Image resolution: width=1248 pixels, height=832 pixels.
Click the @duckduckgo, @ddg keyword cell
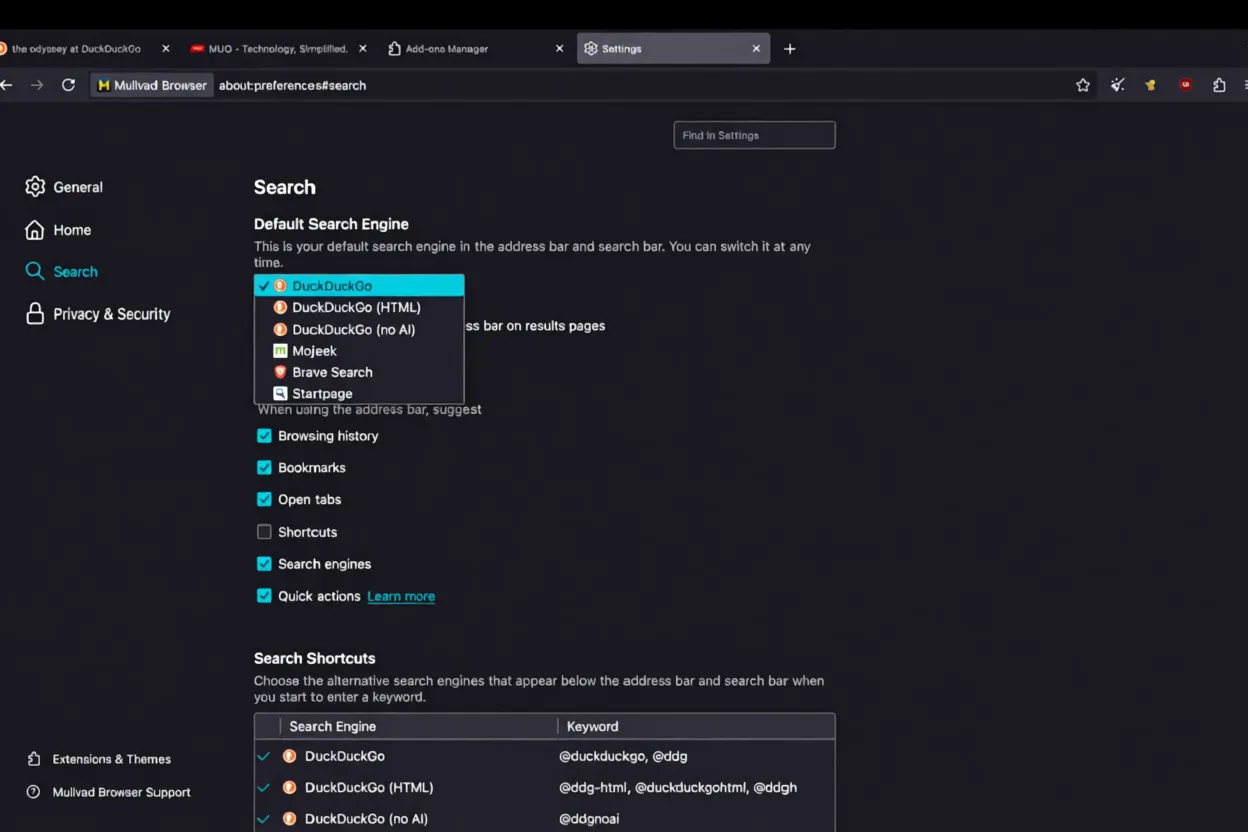point(623,756)
